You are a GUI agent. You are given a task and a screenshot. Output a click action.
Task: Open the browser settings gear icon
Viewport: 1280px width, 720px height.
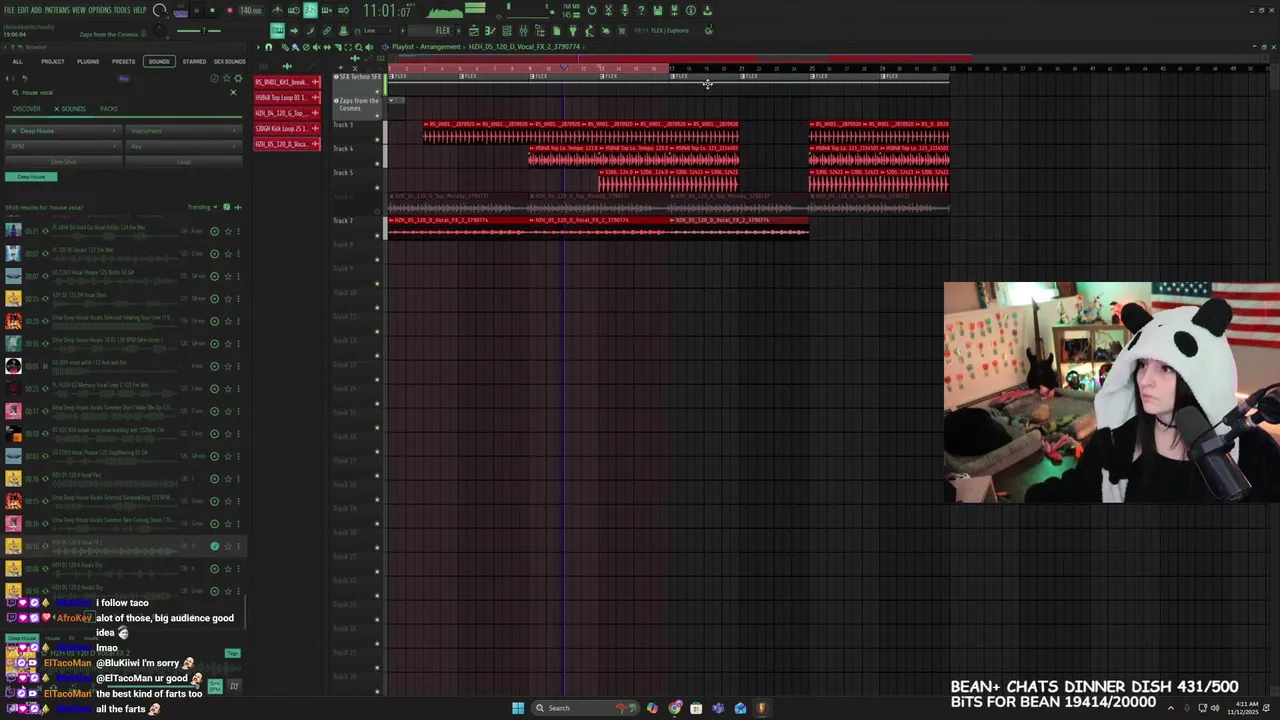pyautogui.click(x=237, y=78)
